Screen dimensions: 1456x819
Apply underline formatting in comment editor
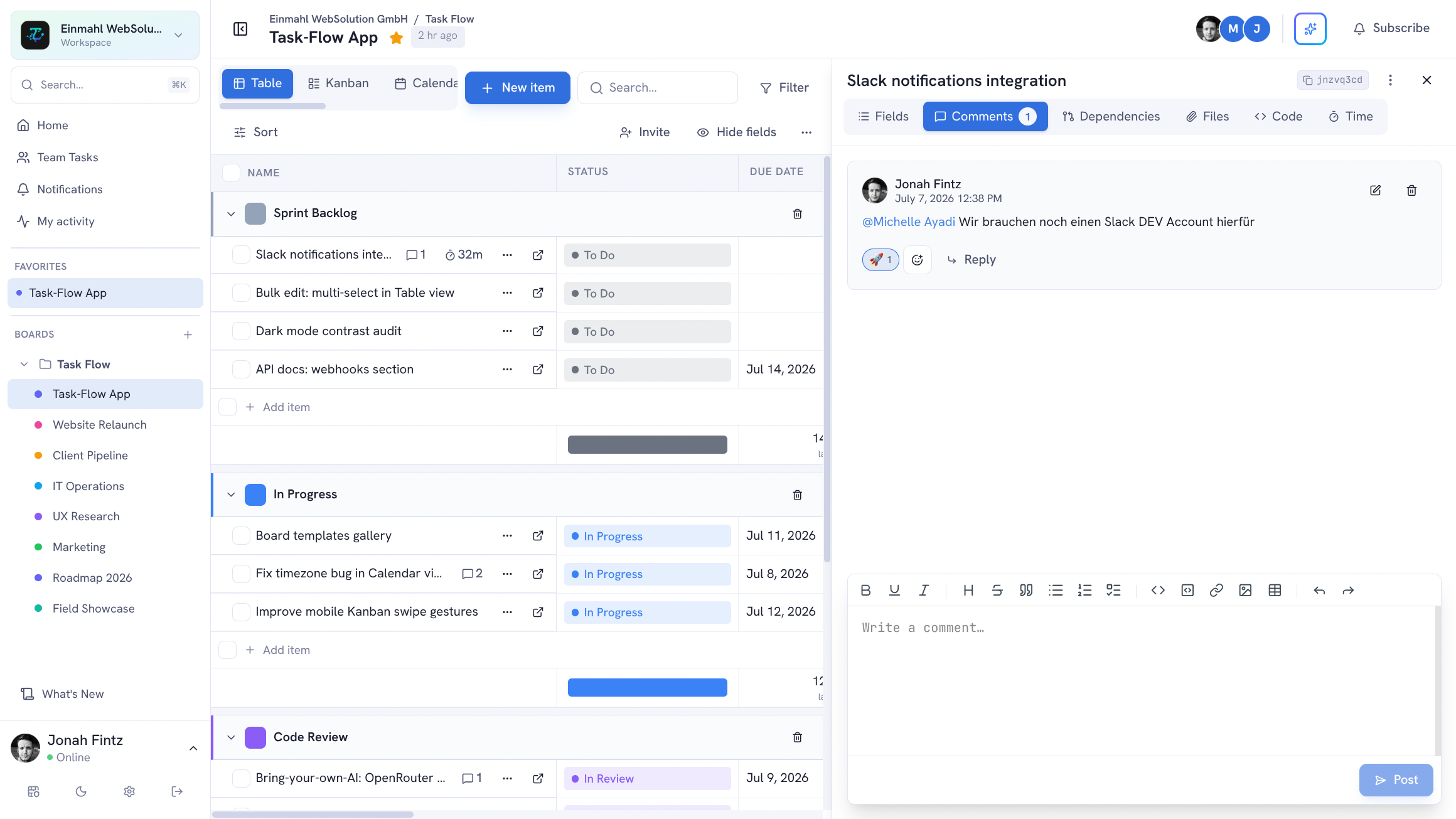tap(894, 590)
